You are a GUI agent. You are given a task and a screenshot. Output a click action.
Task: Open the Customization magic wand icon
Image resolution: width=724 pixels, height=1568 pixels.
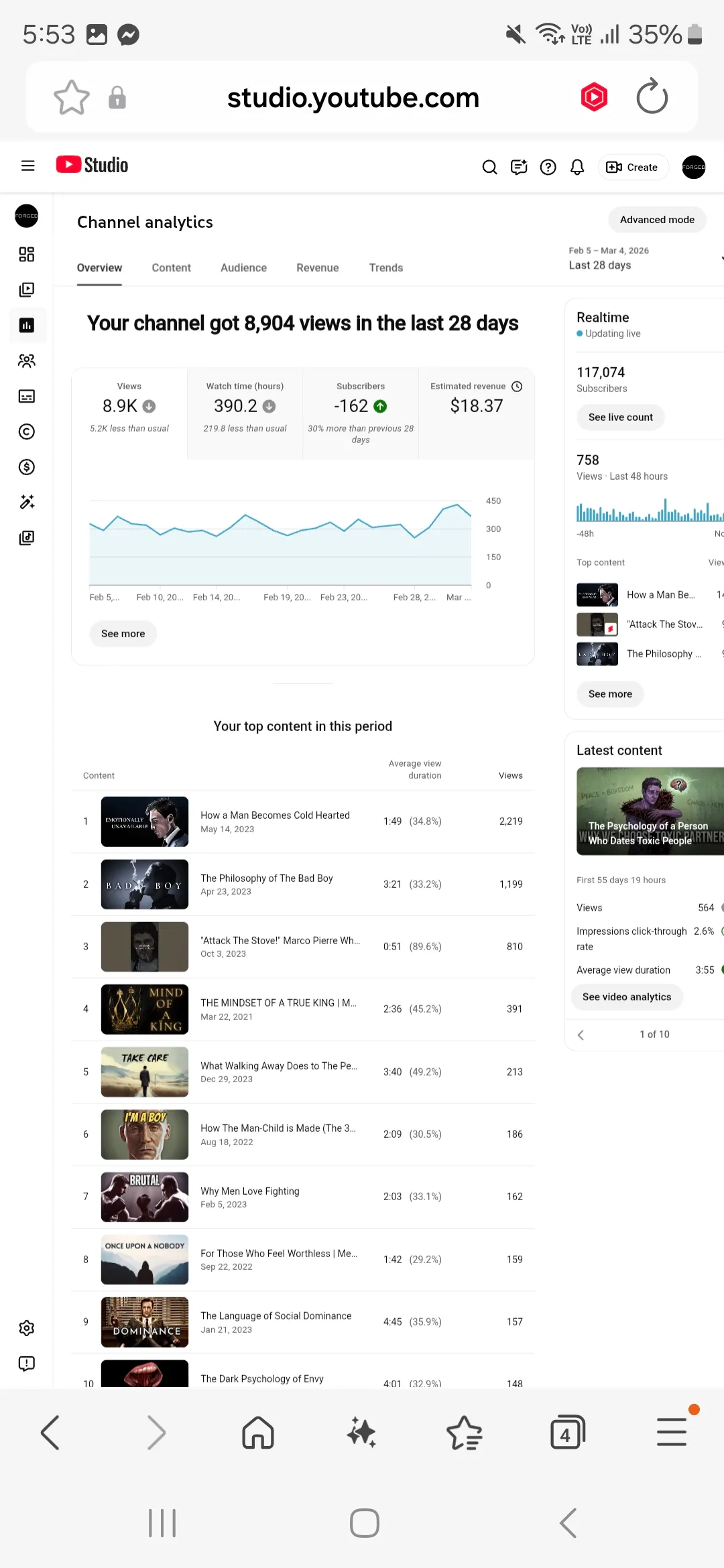pos(27,503)
